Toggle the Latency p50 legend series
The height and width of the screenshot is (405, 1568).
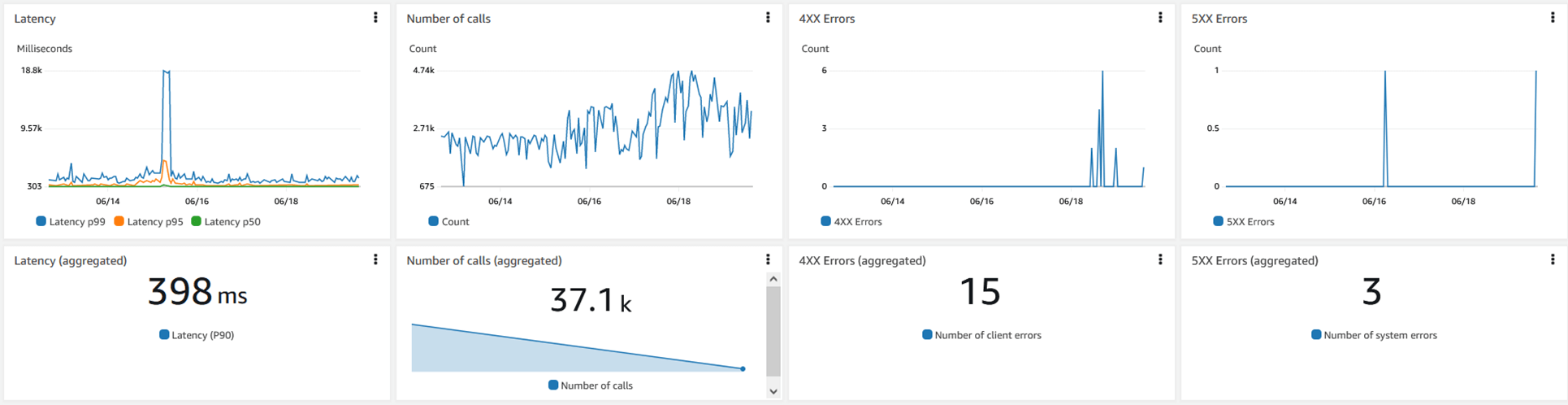pyautogui.click(x=226, y=221)
